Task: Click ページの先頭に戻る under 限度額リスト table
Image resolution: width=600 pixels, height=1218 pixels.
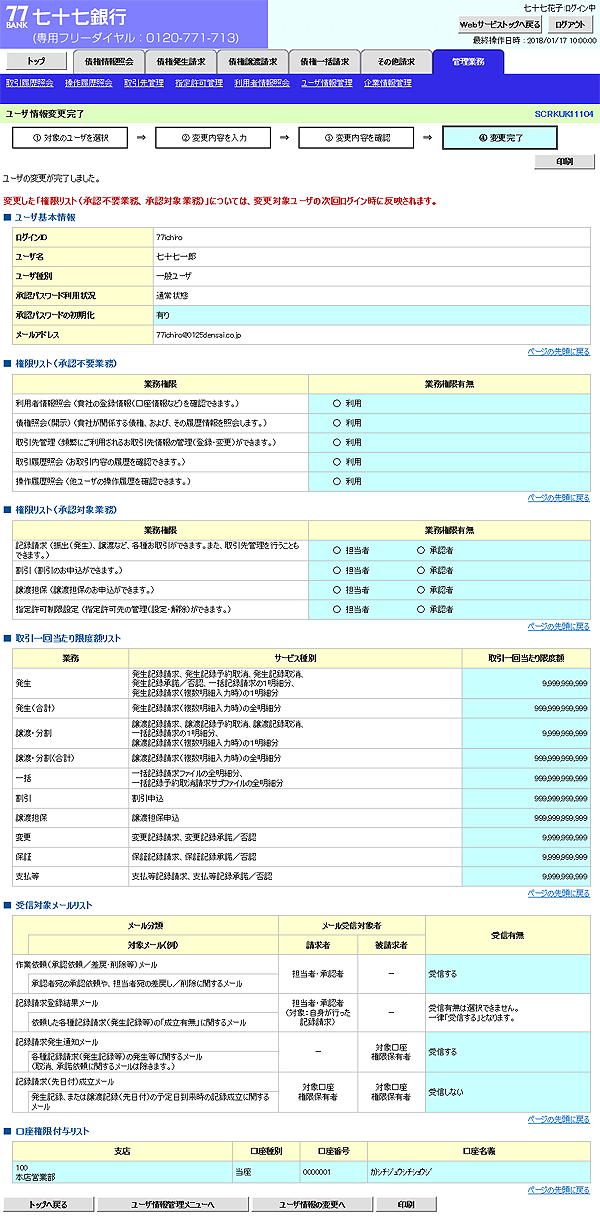Action: point(559,893)
